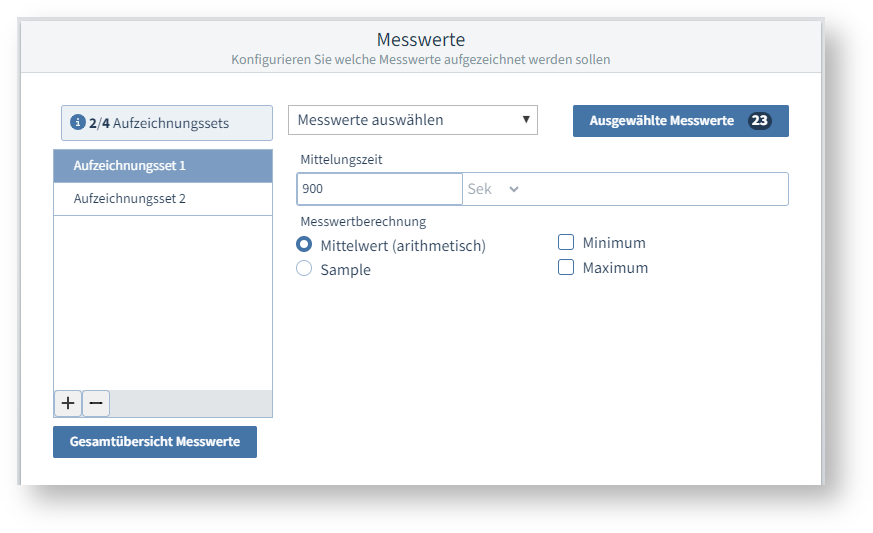Add a recording set with plus button
The height and width of the screenshot is (533, 873).
coord(68,403)
